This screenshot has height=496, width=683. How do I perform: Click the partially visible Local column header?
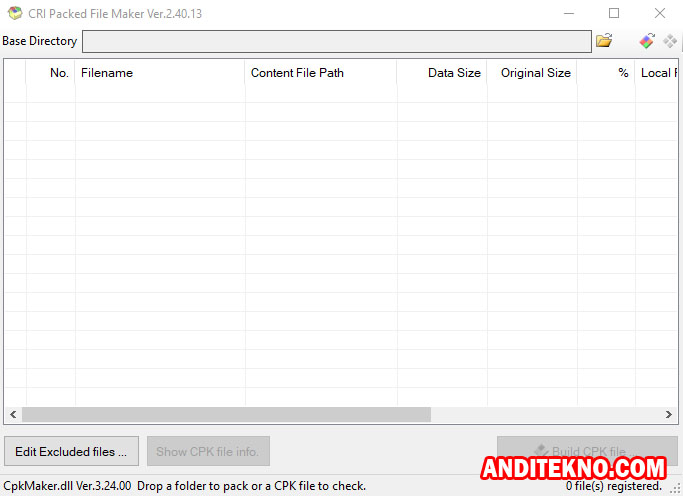pos(656,73)
